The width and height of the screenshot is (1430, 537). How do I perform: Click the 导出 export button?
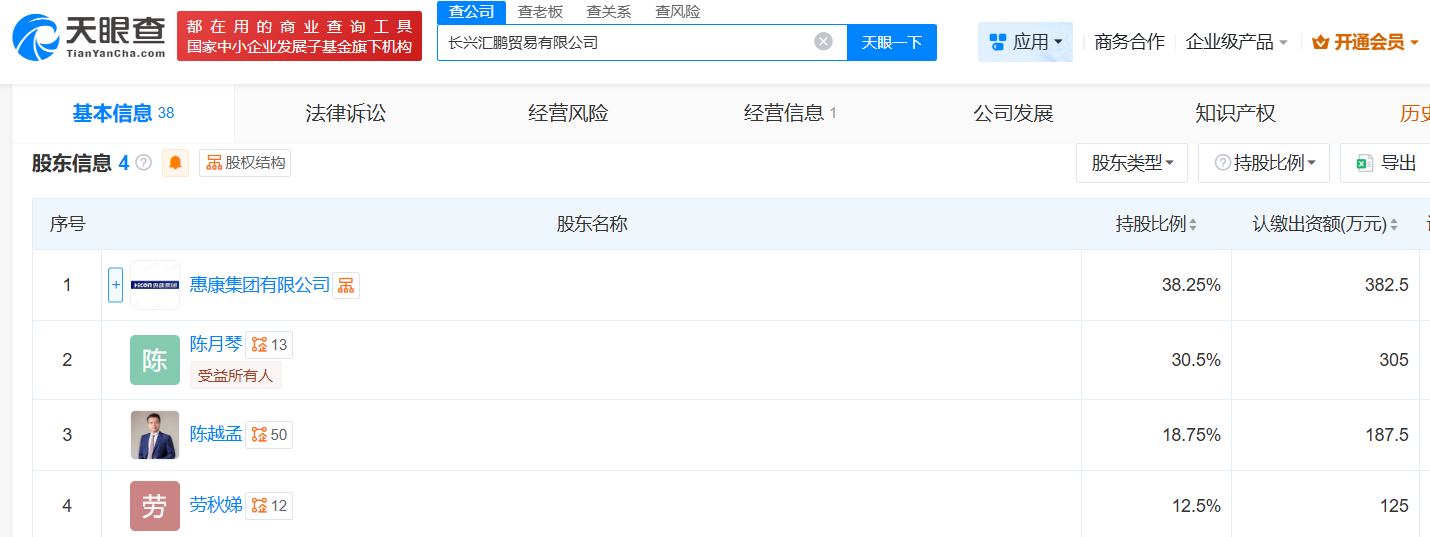[1386, 163]
